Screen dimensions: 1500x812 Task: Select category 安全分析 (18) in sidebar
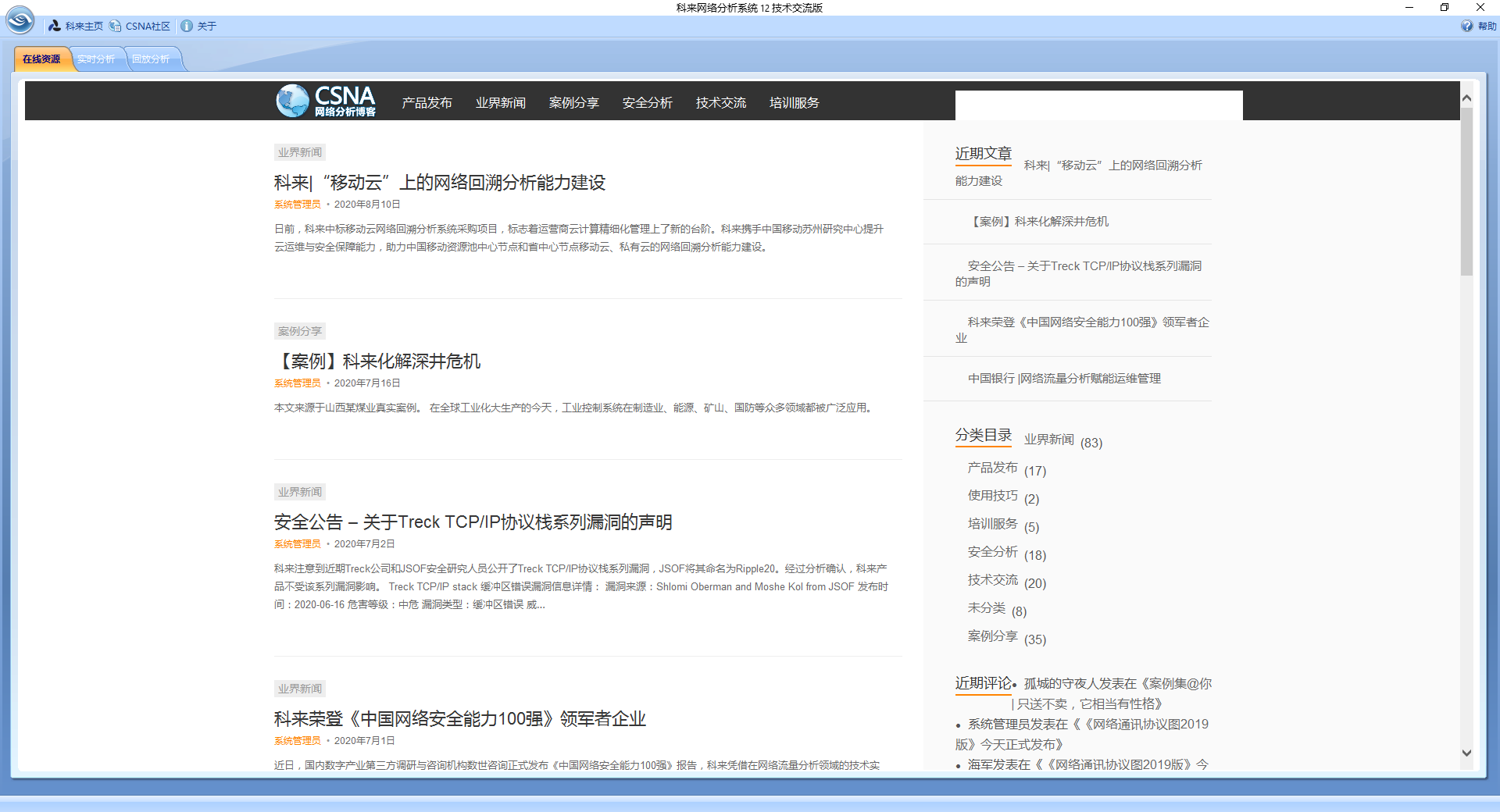pyautogui.click(x=993, y=552)
